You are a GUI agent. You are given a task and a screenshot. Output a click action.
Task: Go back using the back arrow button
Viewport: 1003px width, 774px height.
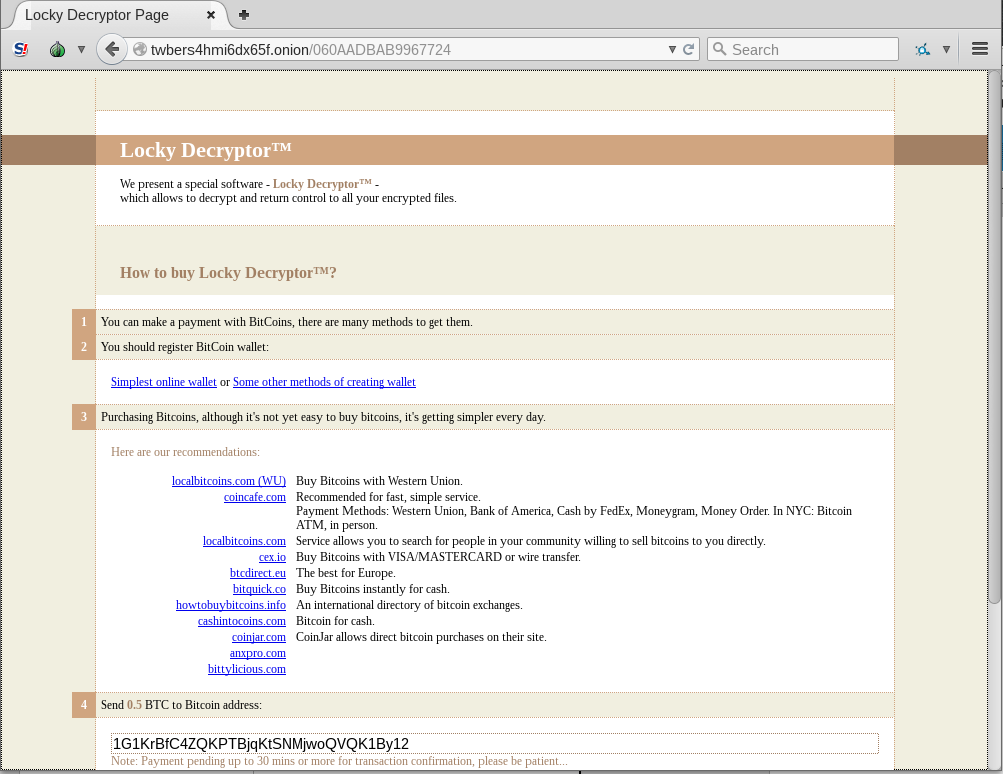point(112,49)
